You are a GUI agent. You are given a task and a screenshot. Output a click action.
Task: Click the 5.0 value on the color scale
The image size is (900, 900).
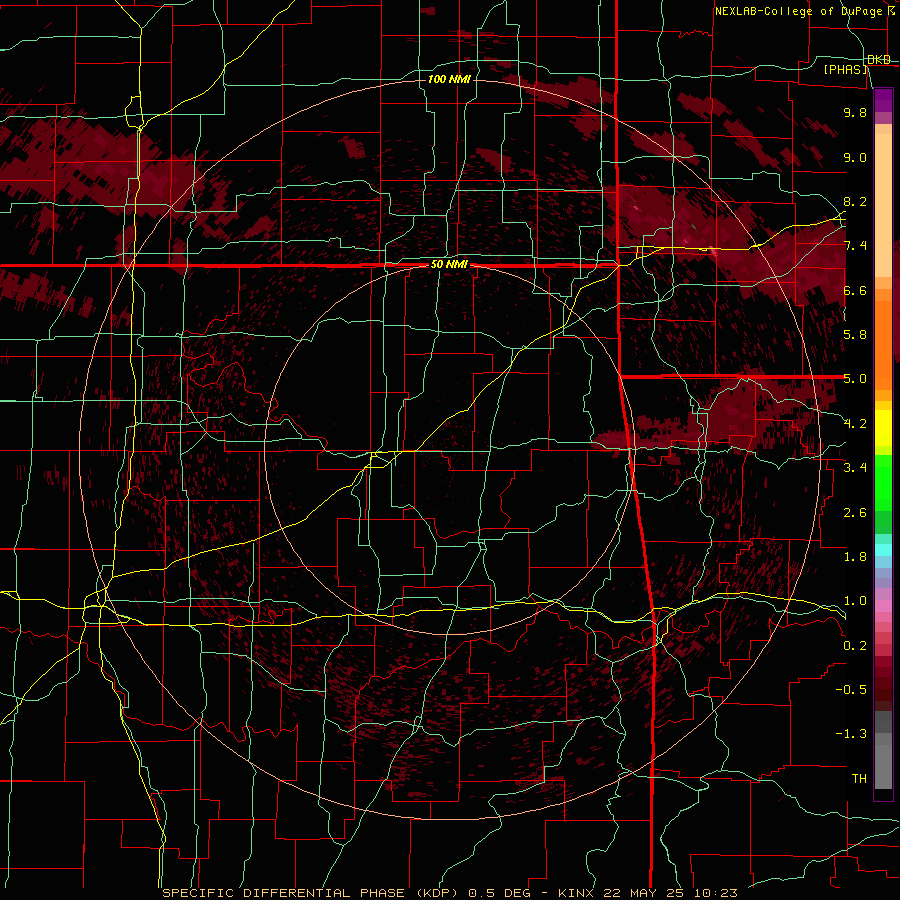855,379
